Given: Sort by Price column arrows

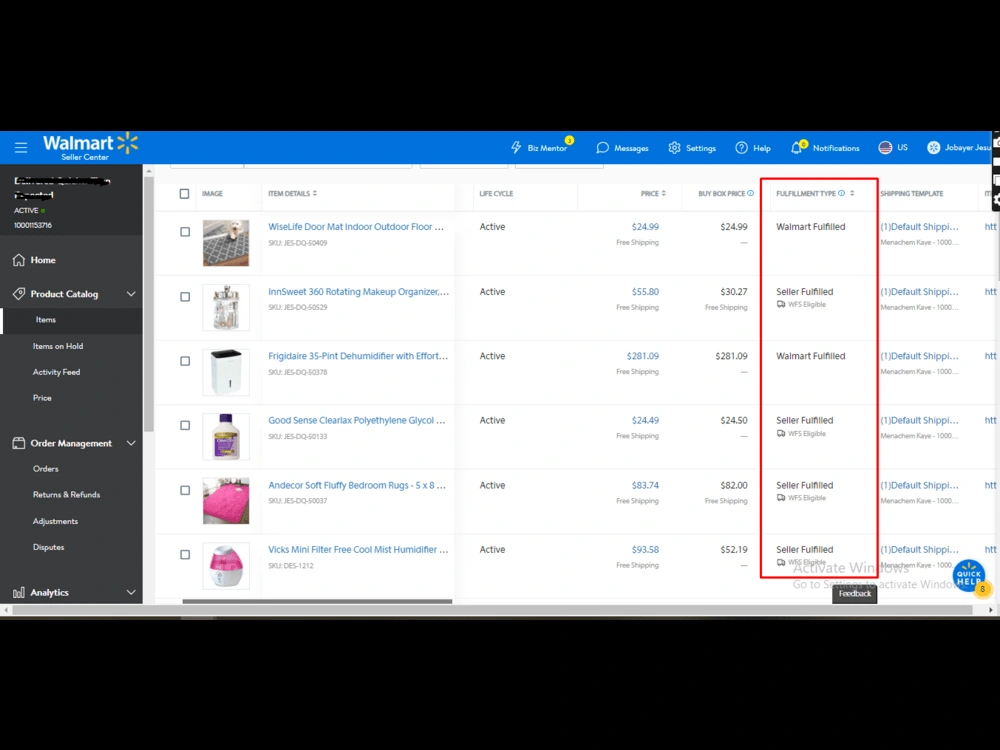Looking at the screenshot, I should (664, 193).
